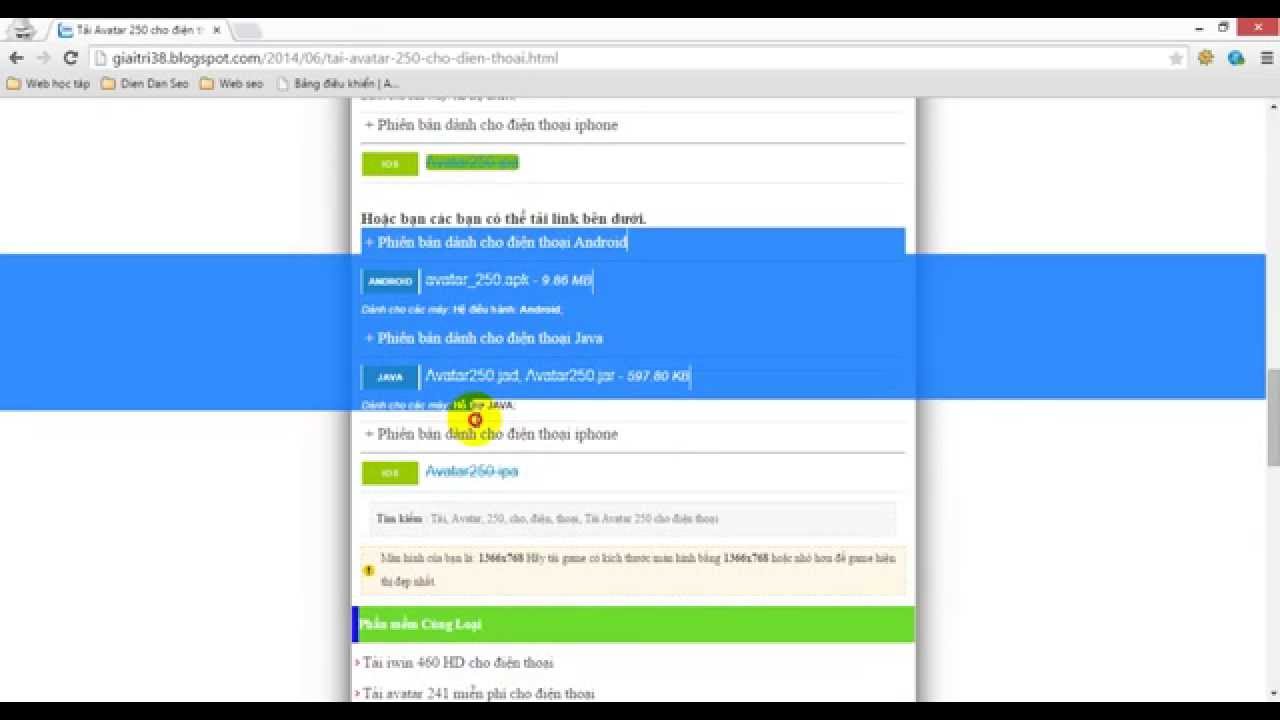Open the Web seo bookmark folder
1280x720 pixels.
(x=232, y=83)
